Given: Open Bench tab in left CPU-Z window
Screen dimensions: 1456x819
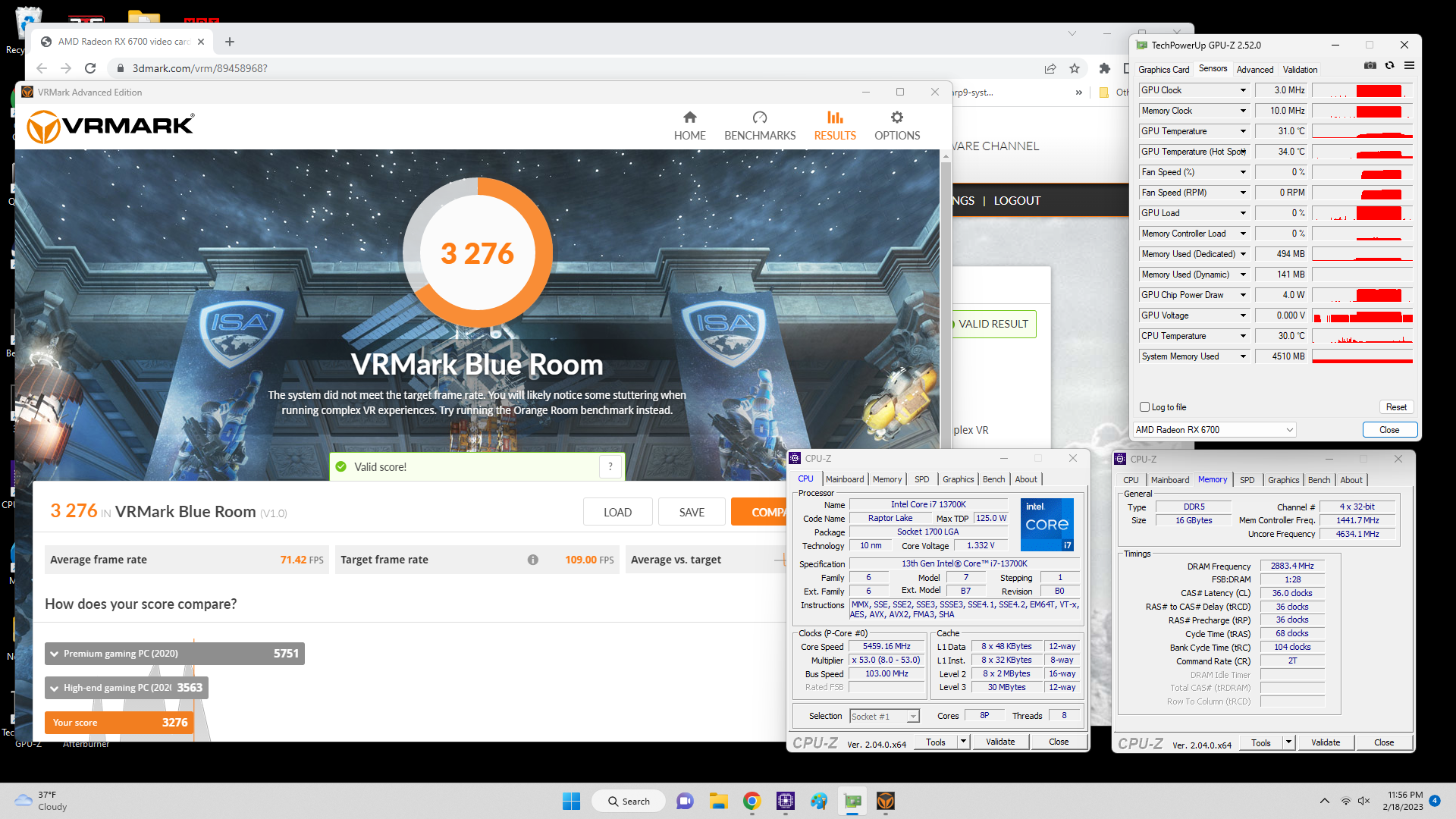Looking at the screenshot, I should click(993, 479).
